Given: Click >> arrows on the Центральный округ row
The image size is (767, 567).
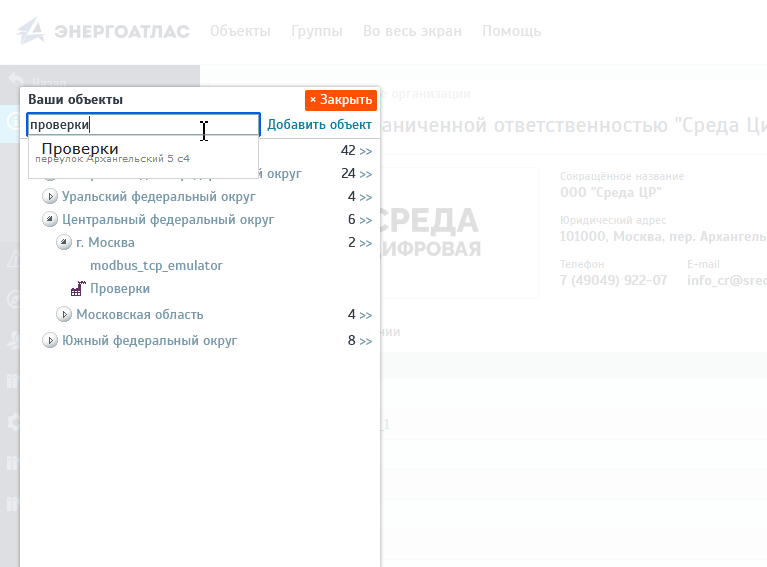Looking at the screenshot, I should click(x=366, y=221).
